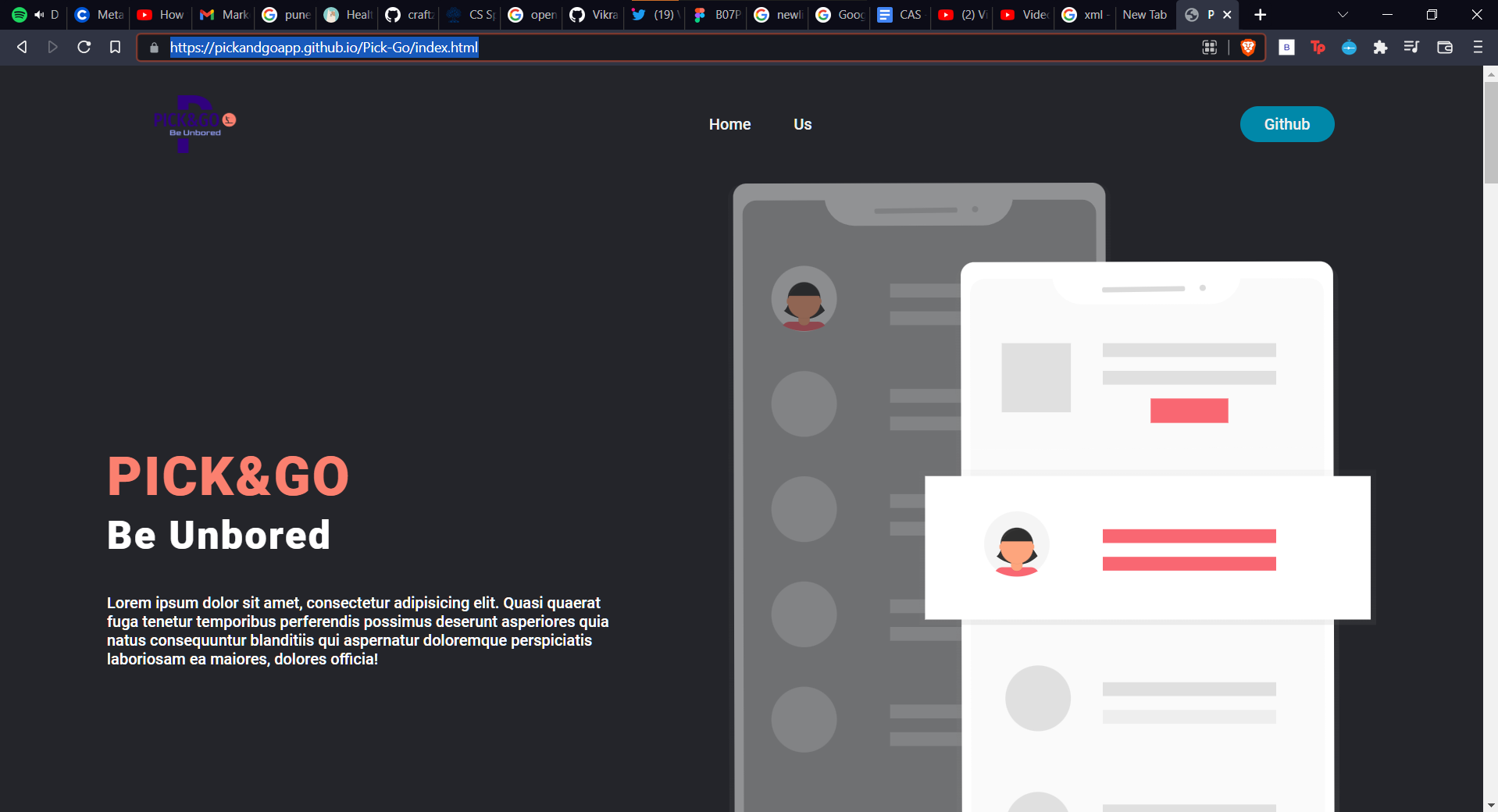Click the scrollbar up arrow

tap(1491, 74)
